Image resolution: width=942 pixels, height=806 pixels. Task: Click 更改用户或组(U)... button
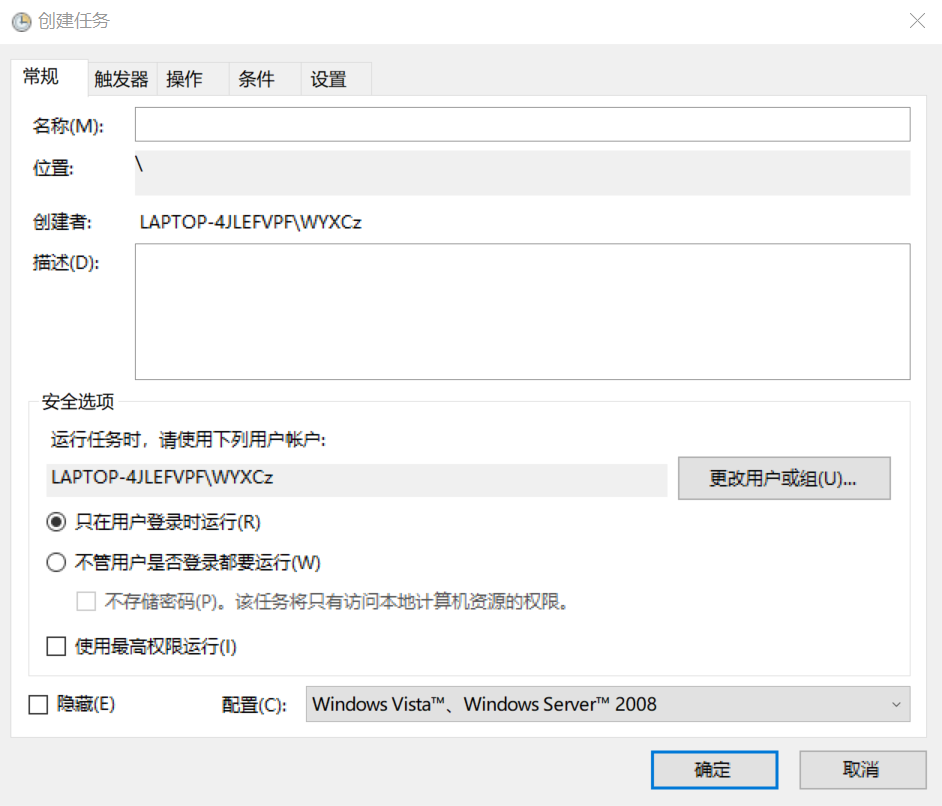click(x=784, y=479)
